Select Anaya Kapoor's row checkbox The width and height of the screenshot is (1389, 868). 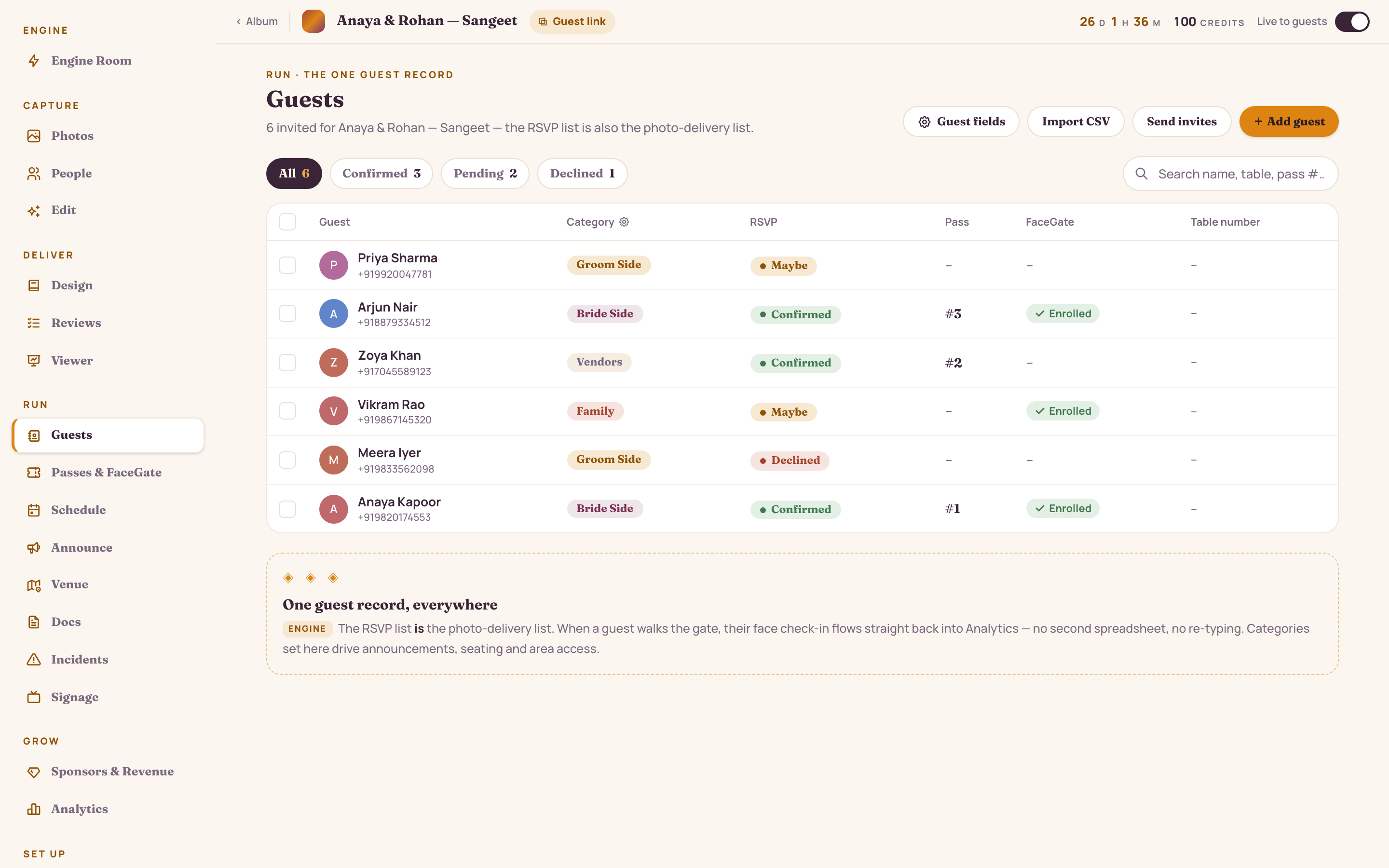click(287, 509)
